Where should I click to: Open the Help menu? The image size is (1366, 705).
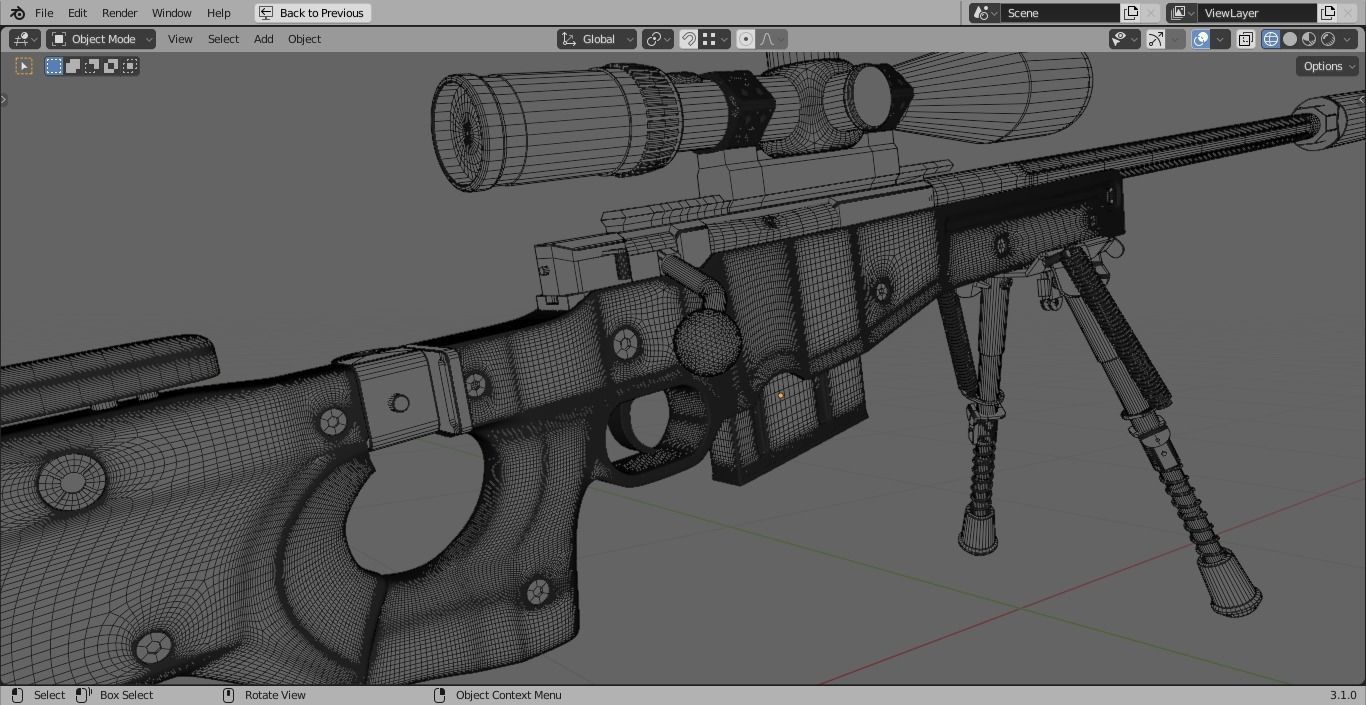pos(218,13)
